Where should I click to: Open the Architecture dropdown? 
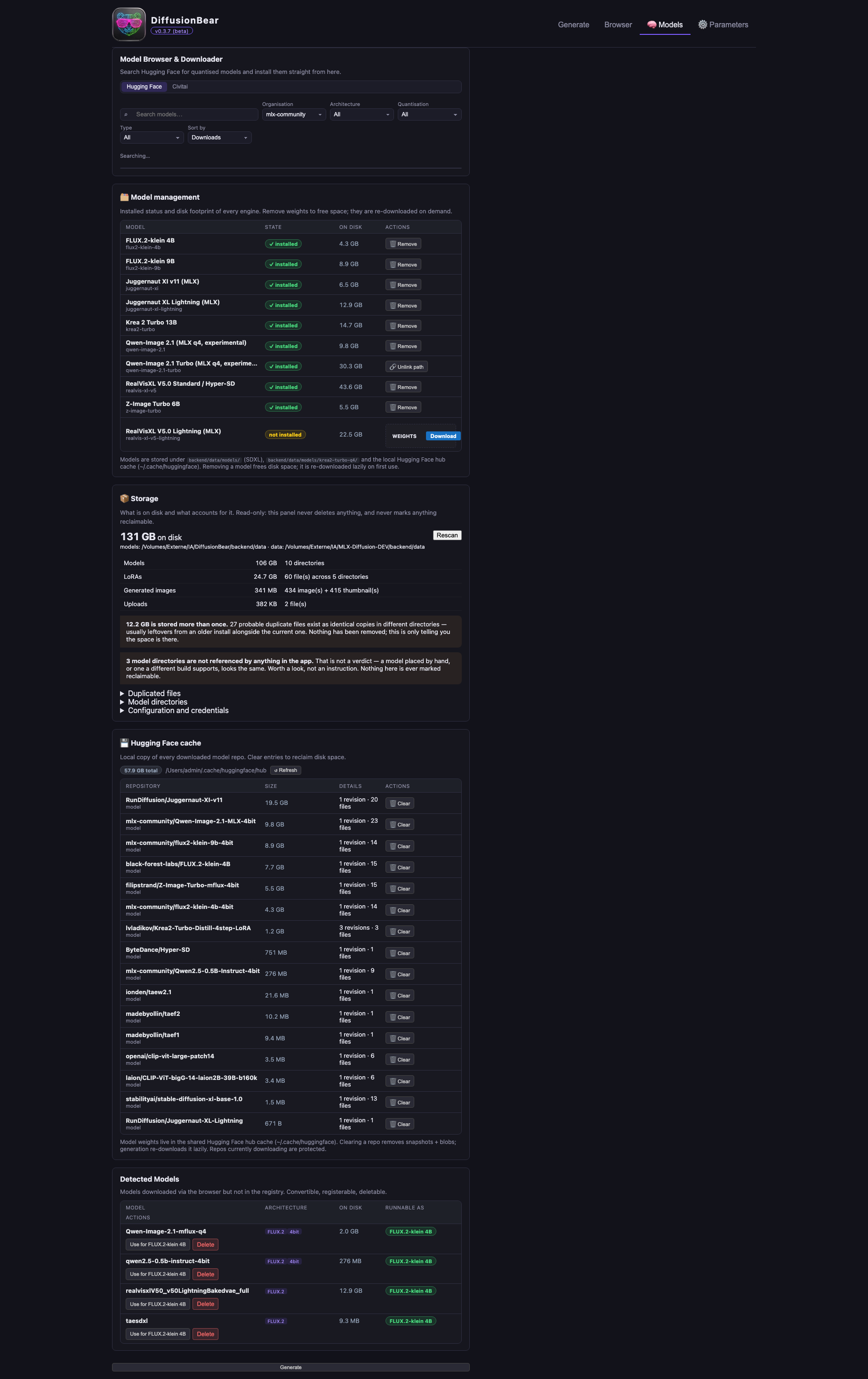point(362,114)
